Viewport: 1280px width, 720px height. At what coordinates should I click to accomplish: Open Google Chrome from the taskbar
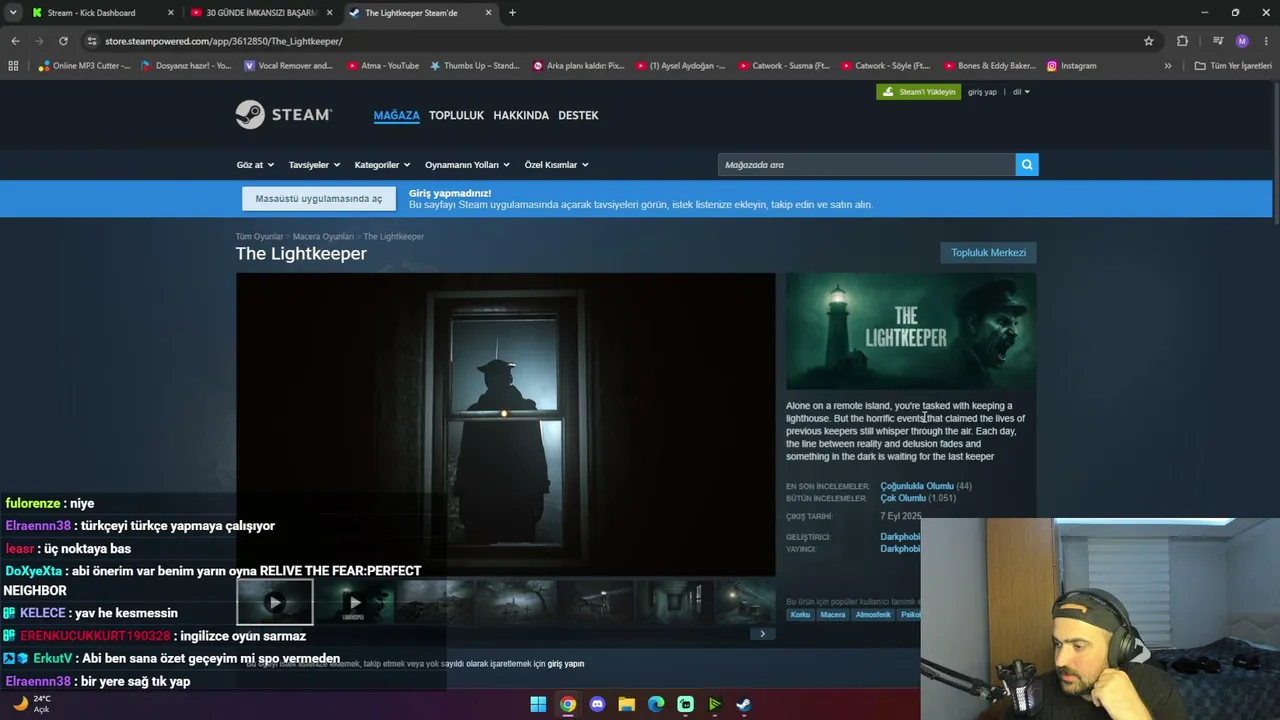pos(568,704)
